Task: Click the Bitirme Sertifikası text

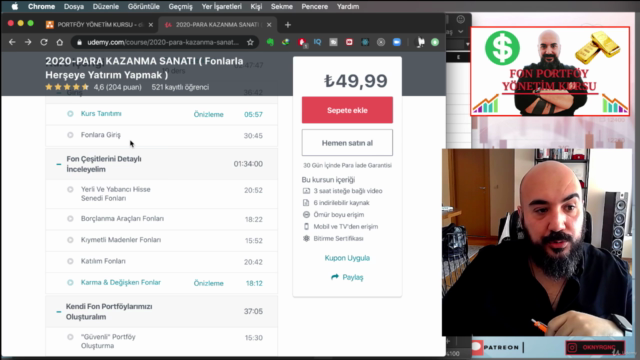Action: point(338,238)
